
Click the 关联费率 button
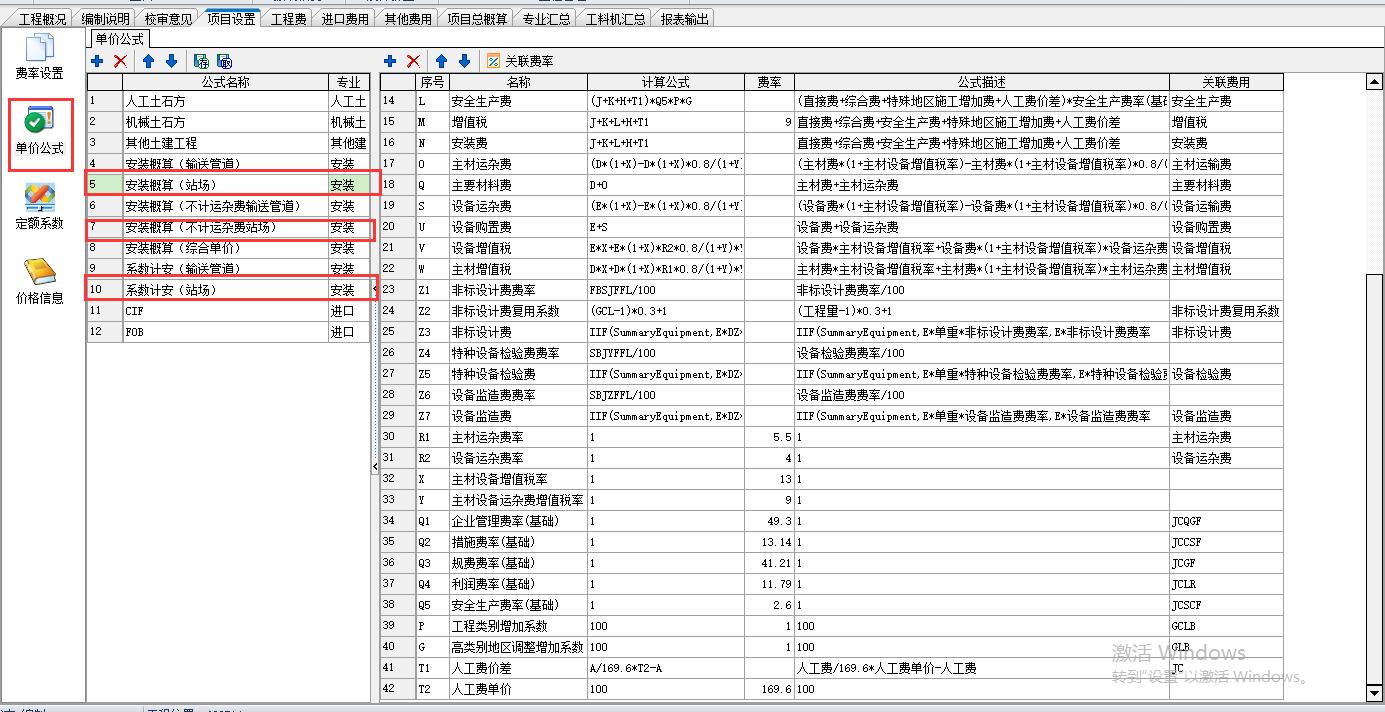pos(520,61)
